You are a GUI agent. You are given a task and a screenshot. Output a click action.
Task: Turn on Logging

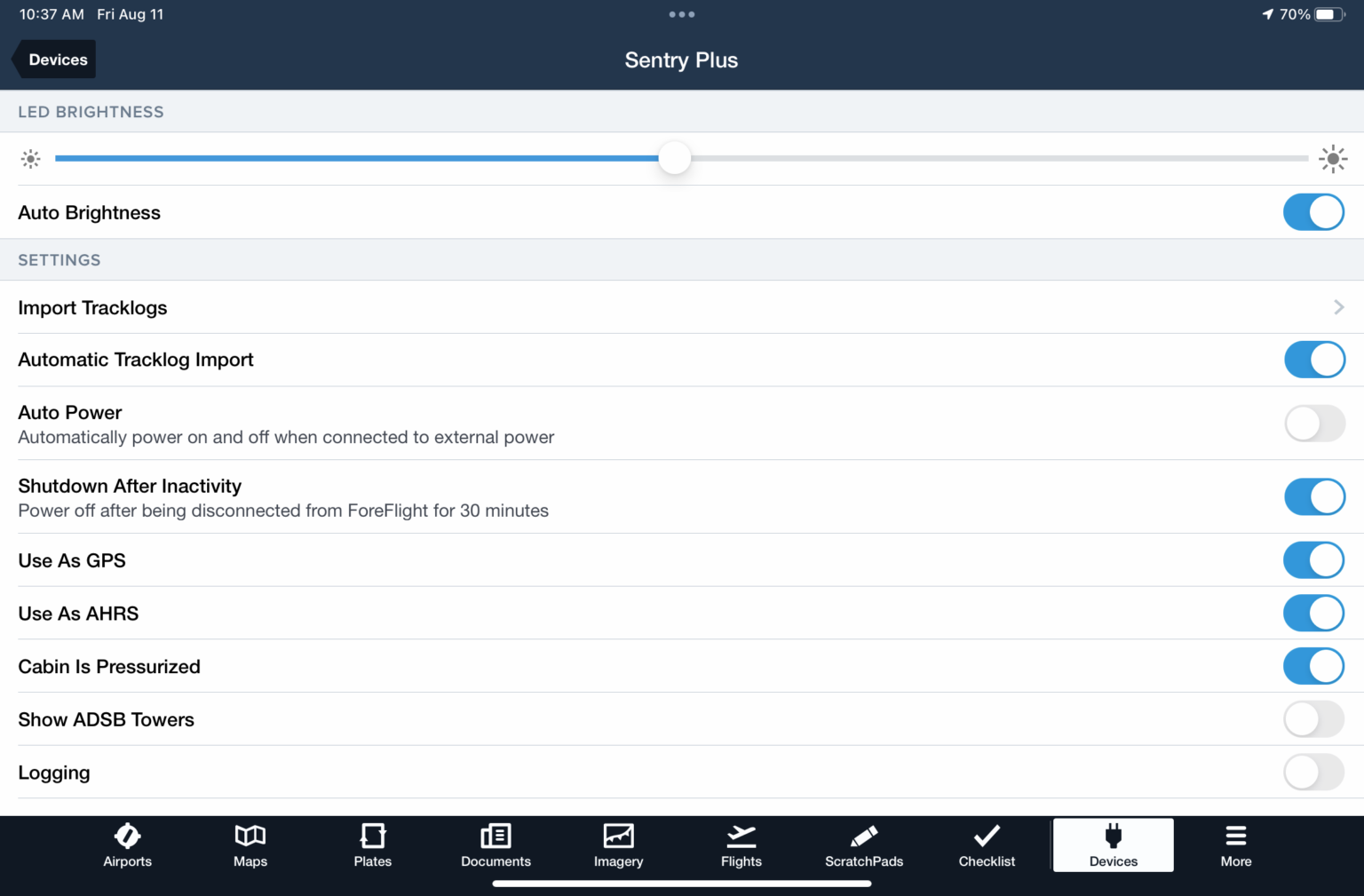point(1313,773)
